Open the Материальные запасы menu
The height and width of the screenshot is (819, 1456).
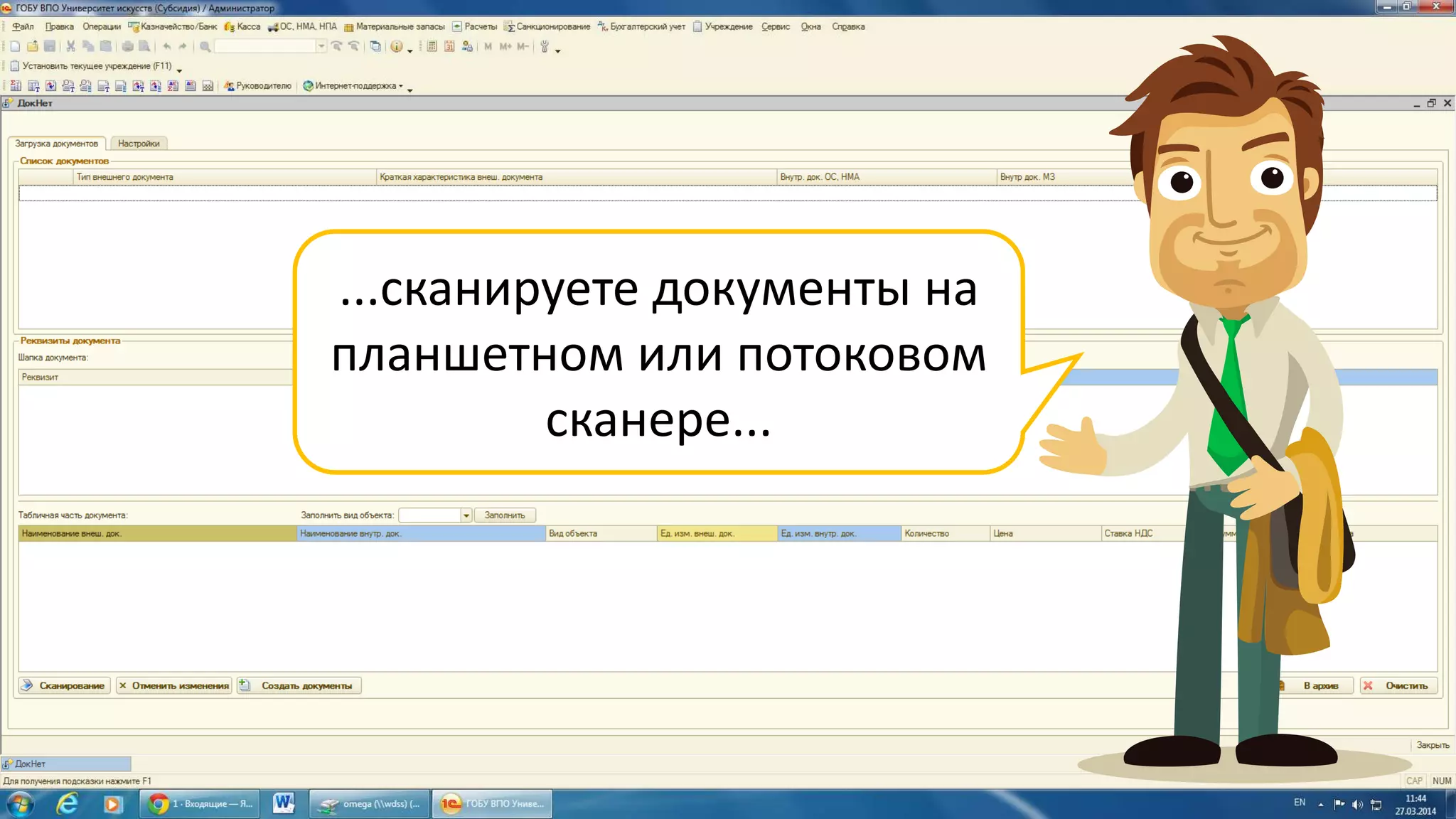coord(395,26)
